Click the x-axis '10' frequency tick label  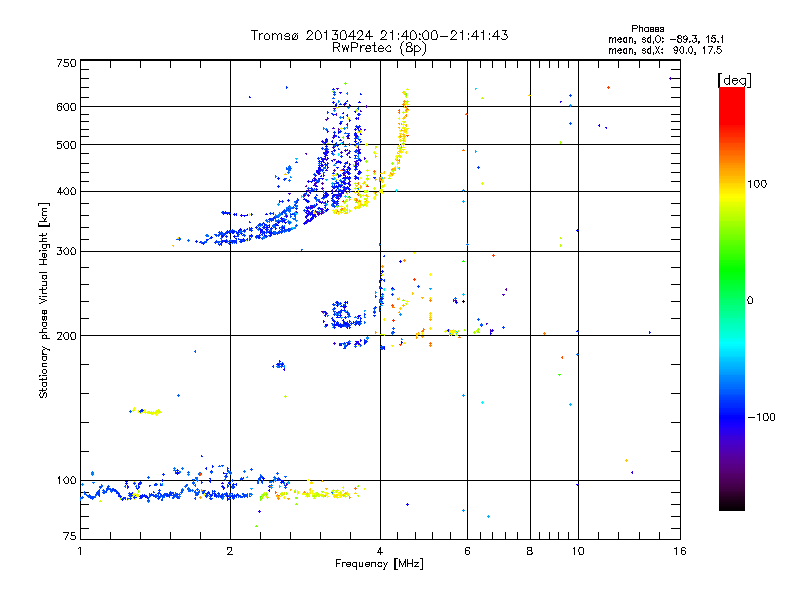pyautogui.click(x=578, y=551)
